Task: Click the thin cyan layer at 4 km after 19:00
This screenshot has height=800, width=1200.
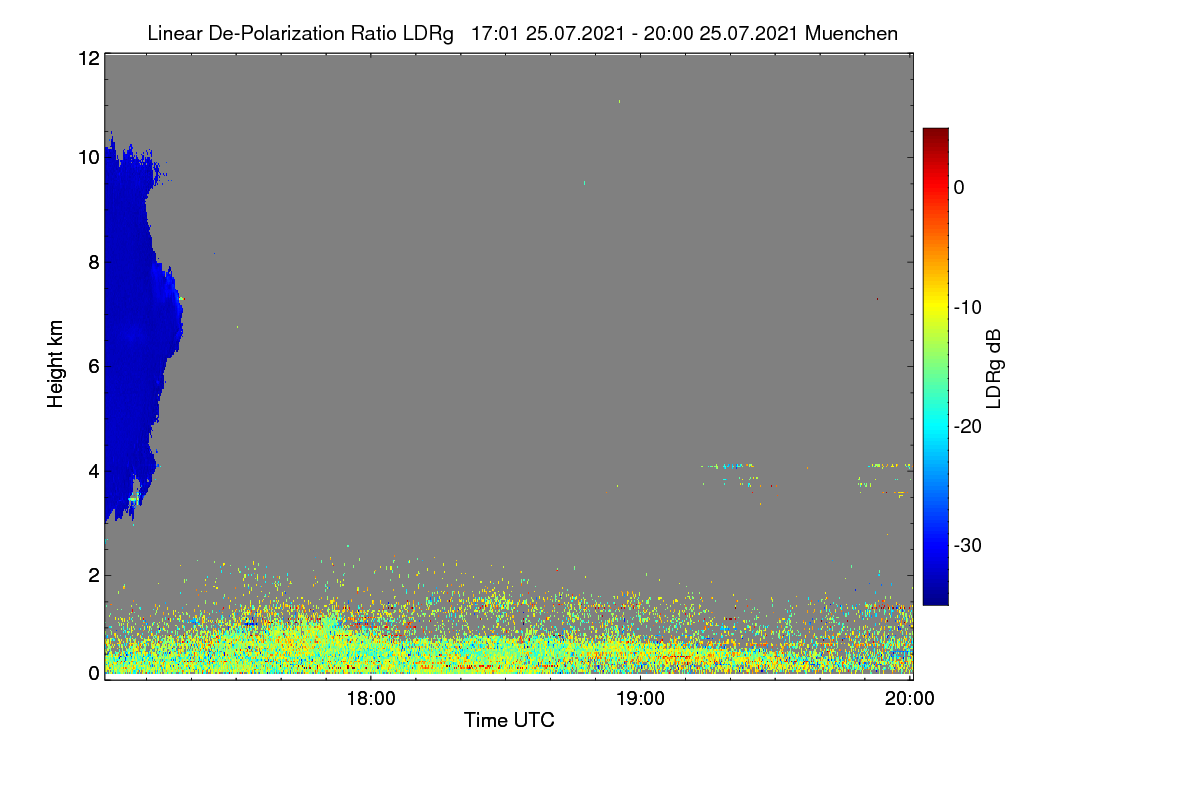Action: click(728, 465)
